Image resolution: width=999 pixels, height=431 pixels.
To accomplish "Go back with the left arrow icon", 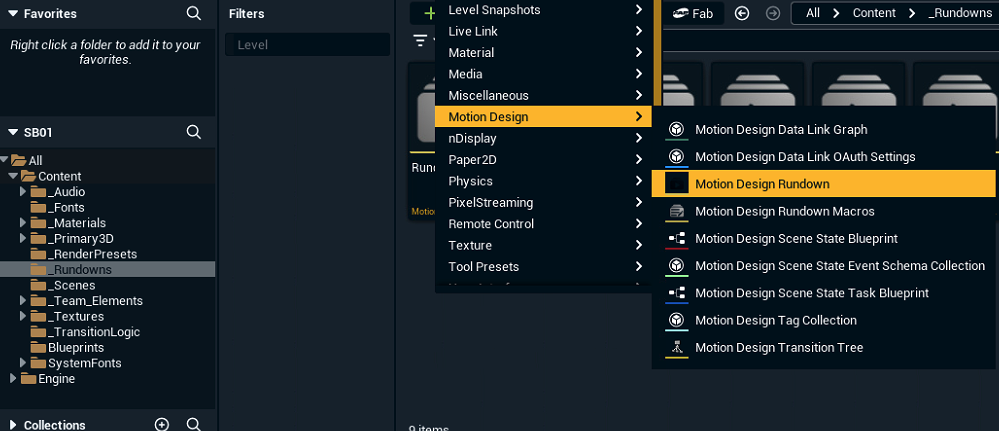I will 742,13.
